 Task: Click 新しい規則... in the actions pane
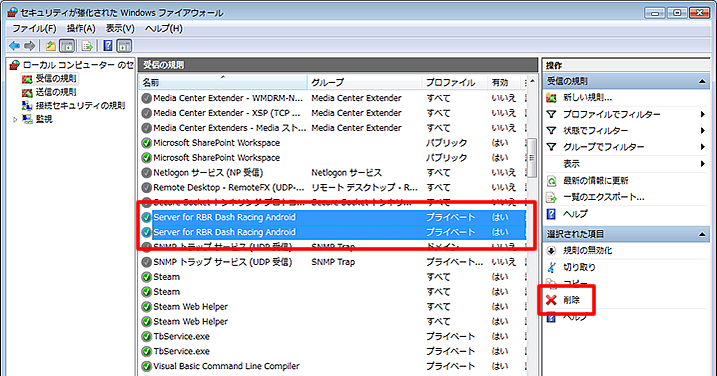coord(587,97)
